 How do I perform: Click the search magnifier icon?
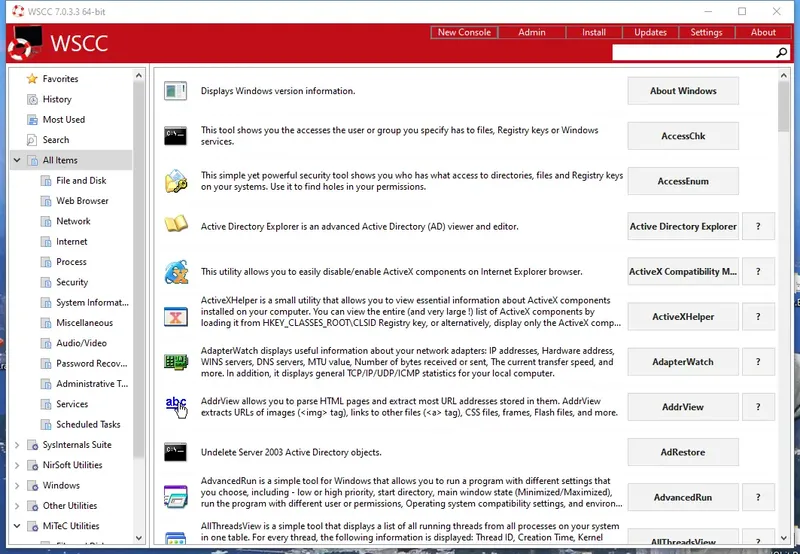(781, 53)
